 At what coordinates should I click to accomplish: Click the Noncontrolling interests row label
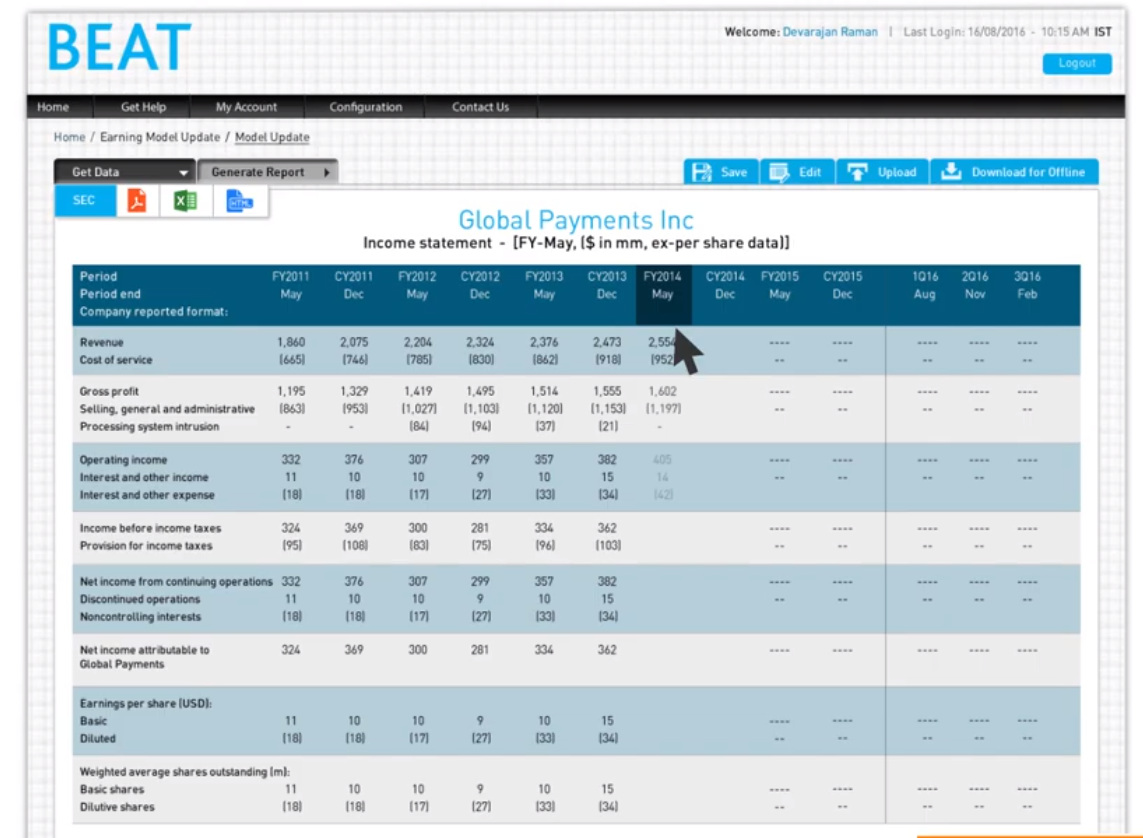coord(140,616)
